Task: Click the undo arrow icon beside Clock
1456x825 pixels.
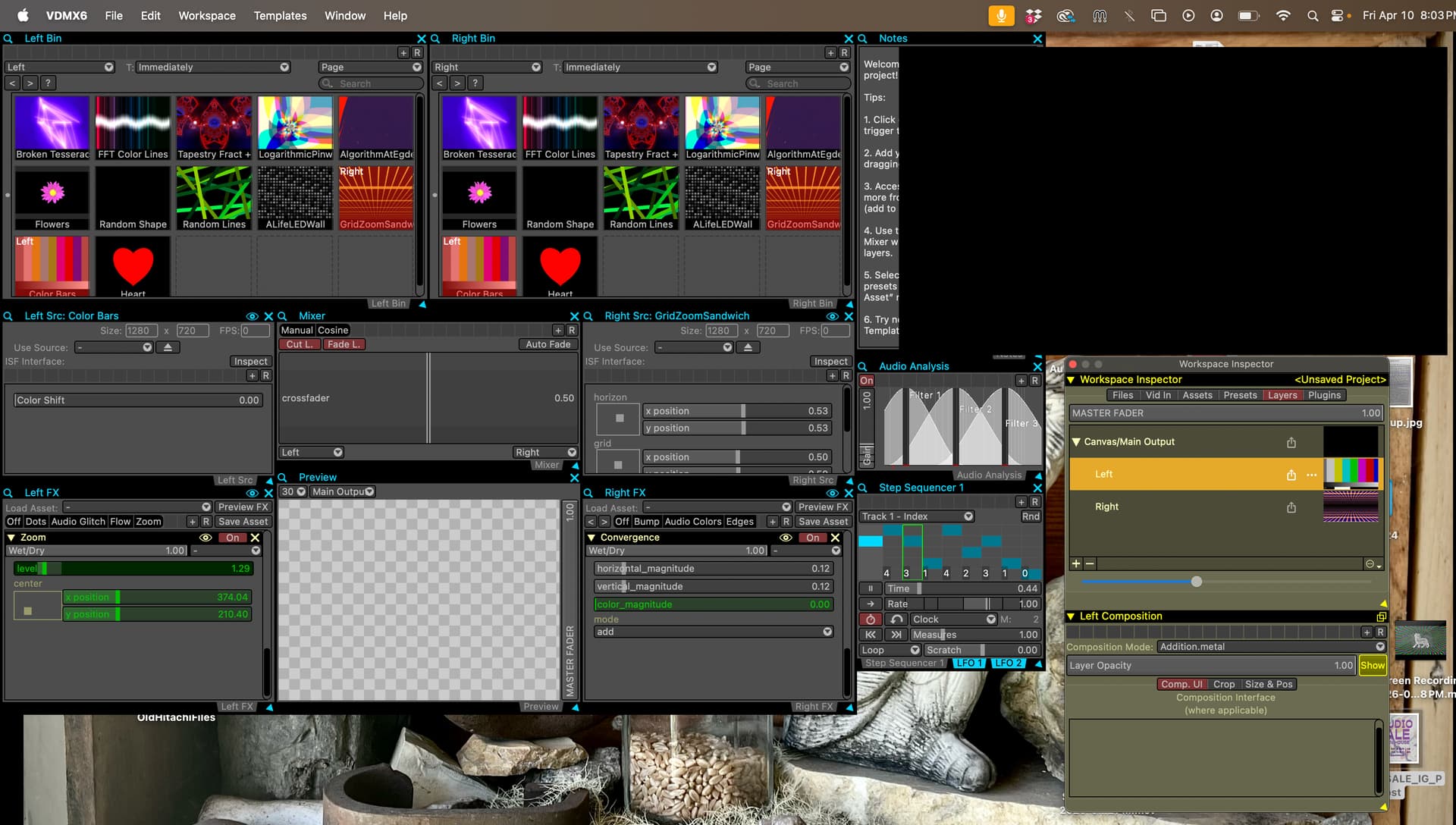Action: pos(896,620)
